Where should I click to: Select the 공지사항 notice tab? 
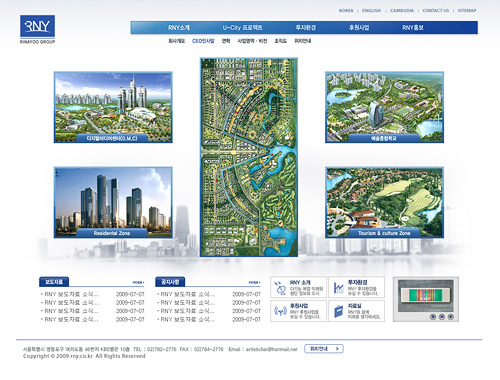point(170,282)
